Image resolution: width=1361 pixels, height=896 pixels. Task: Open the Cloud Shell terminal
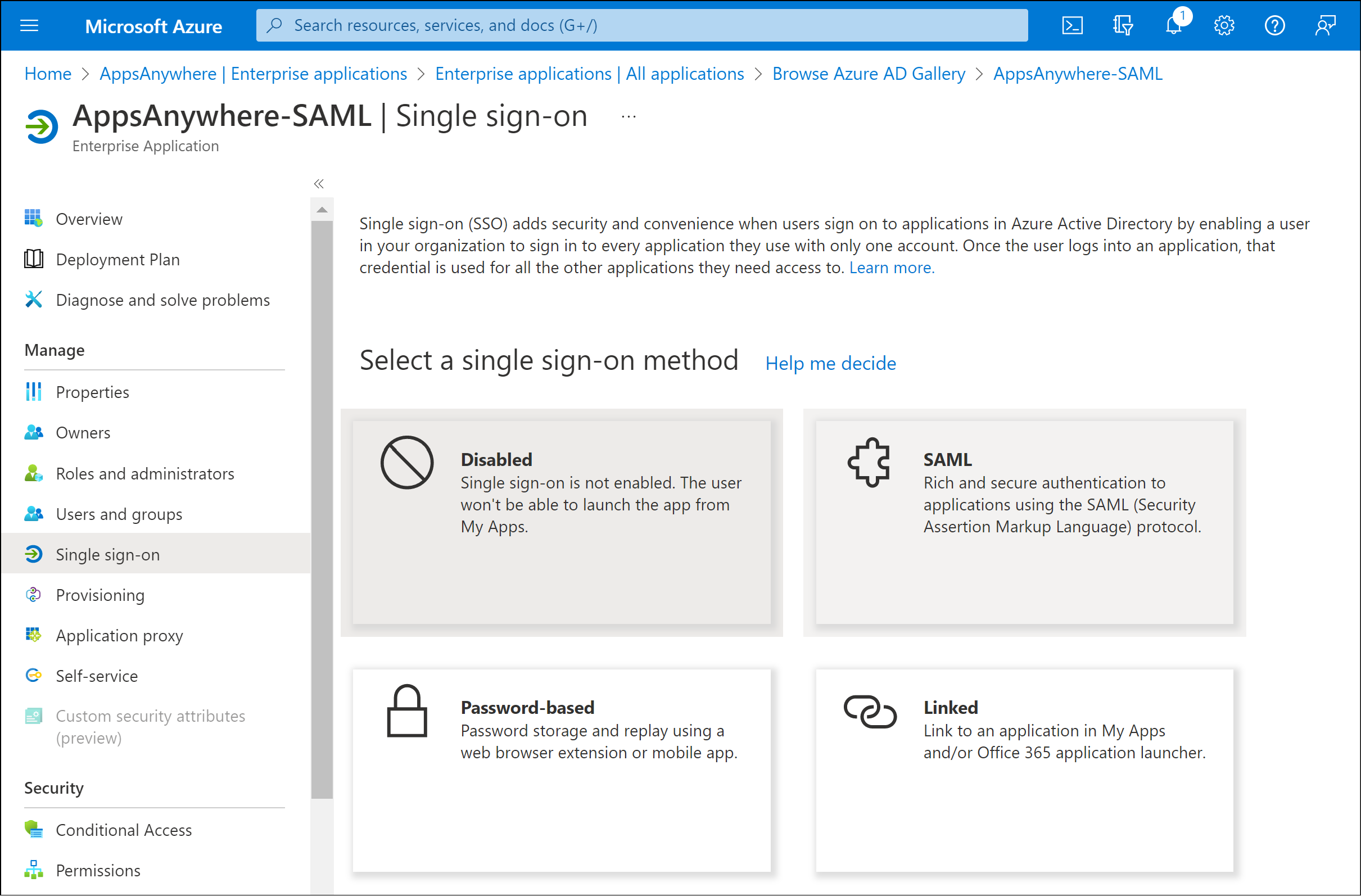click(1072, 25)
